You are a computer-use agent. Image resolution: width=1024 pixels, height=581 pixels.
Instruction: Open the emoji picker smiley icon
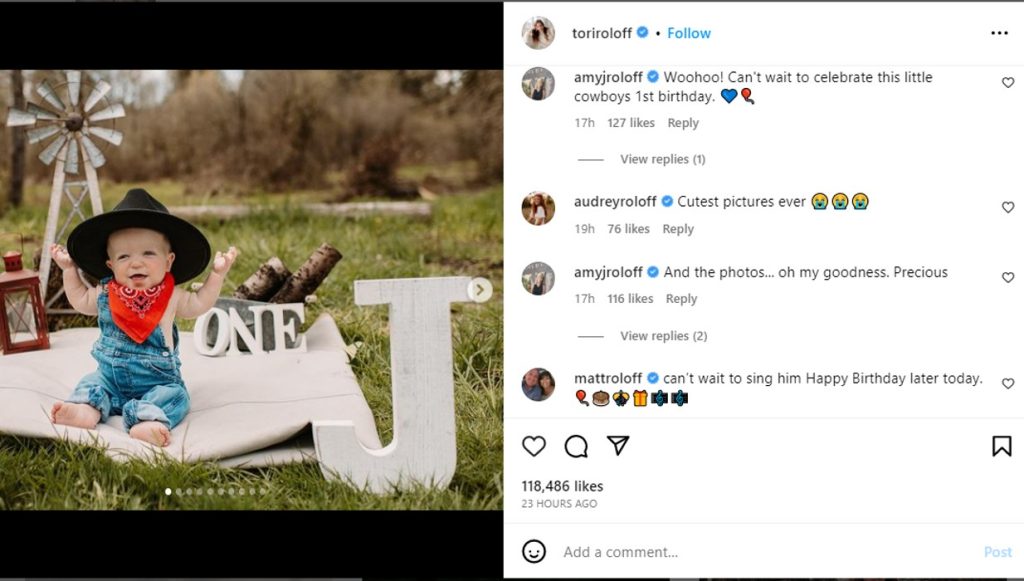point(535,551)
